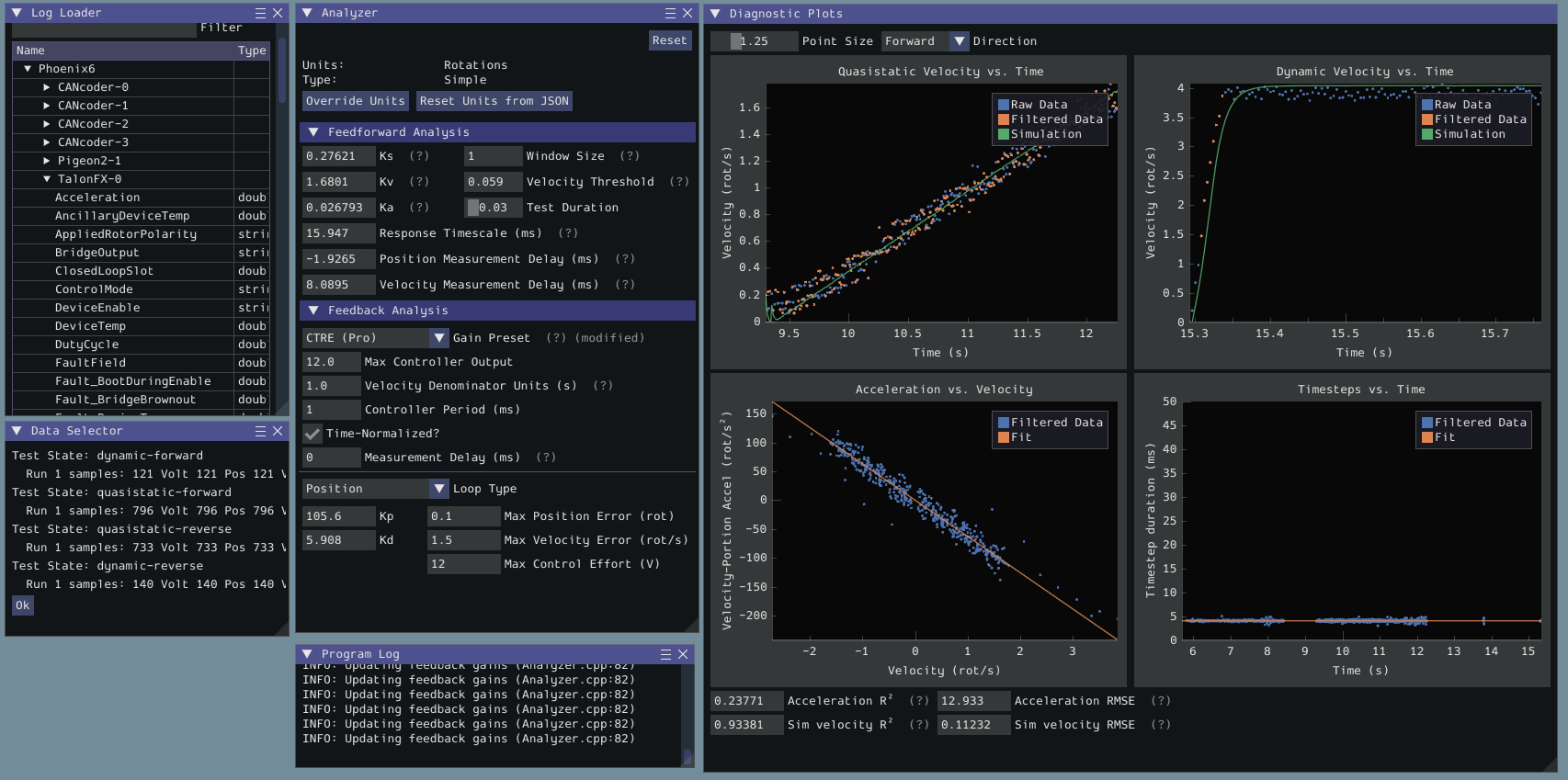Click the Ks help question mark

(419, 156)
